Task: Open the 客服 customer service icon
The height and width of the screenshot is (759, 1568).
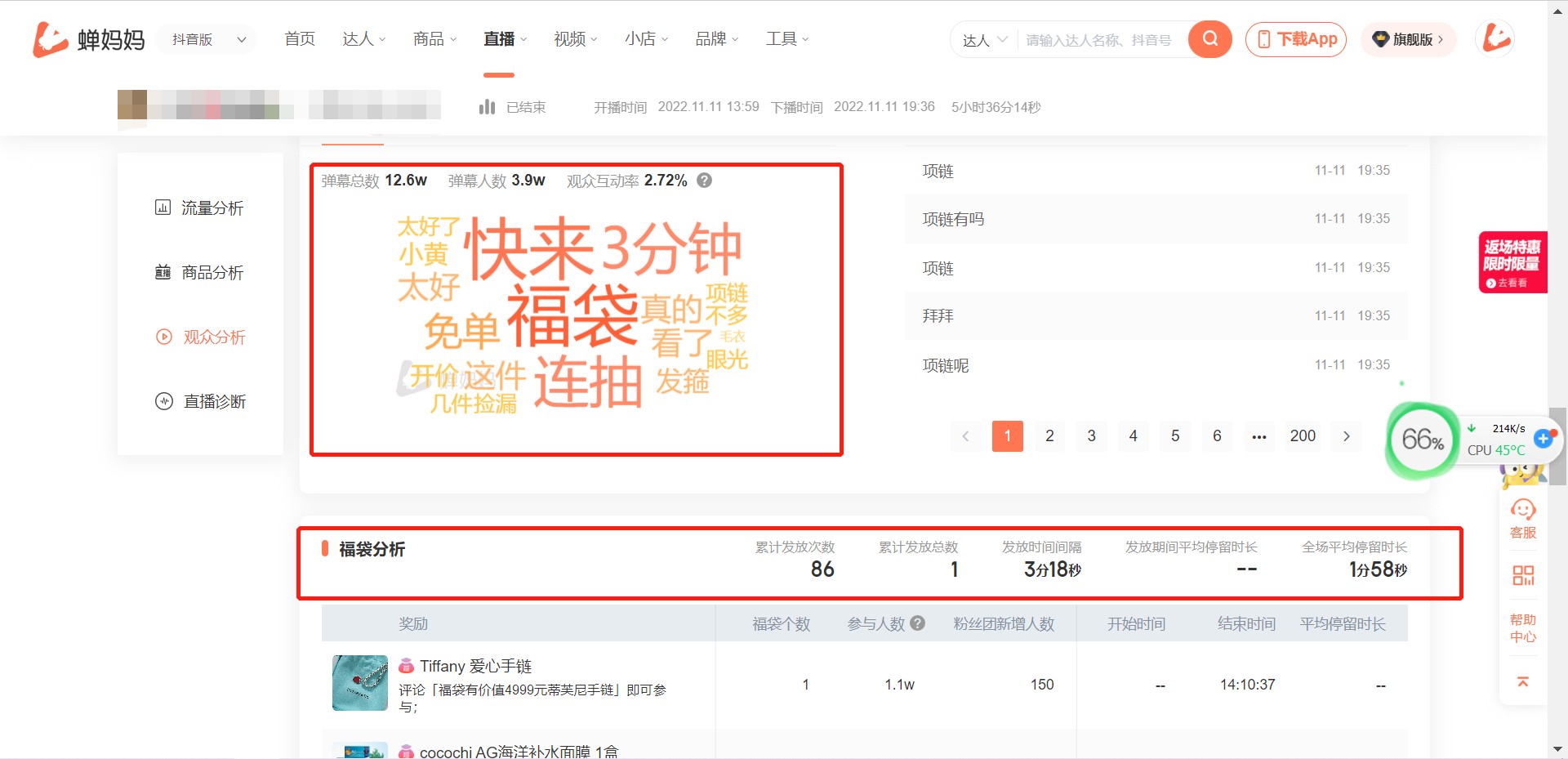Action: (1522, 511)
